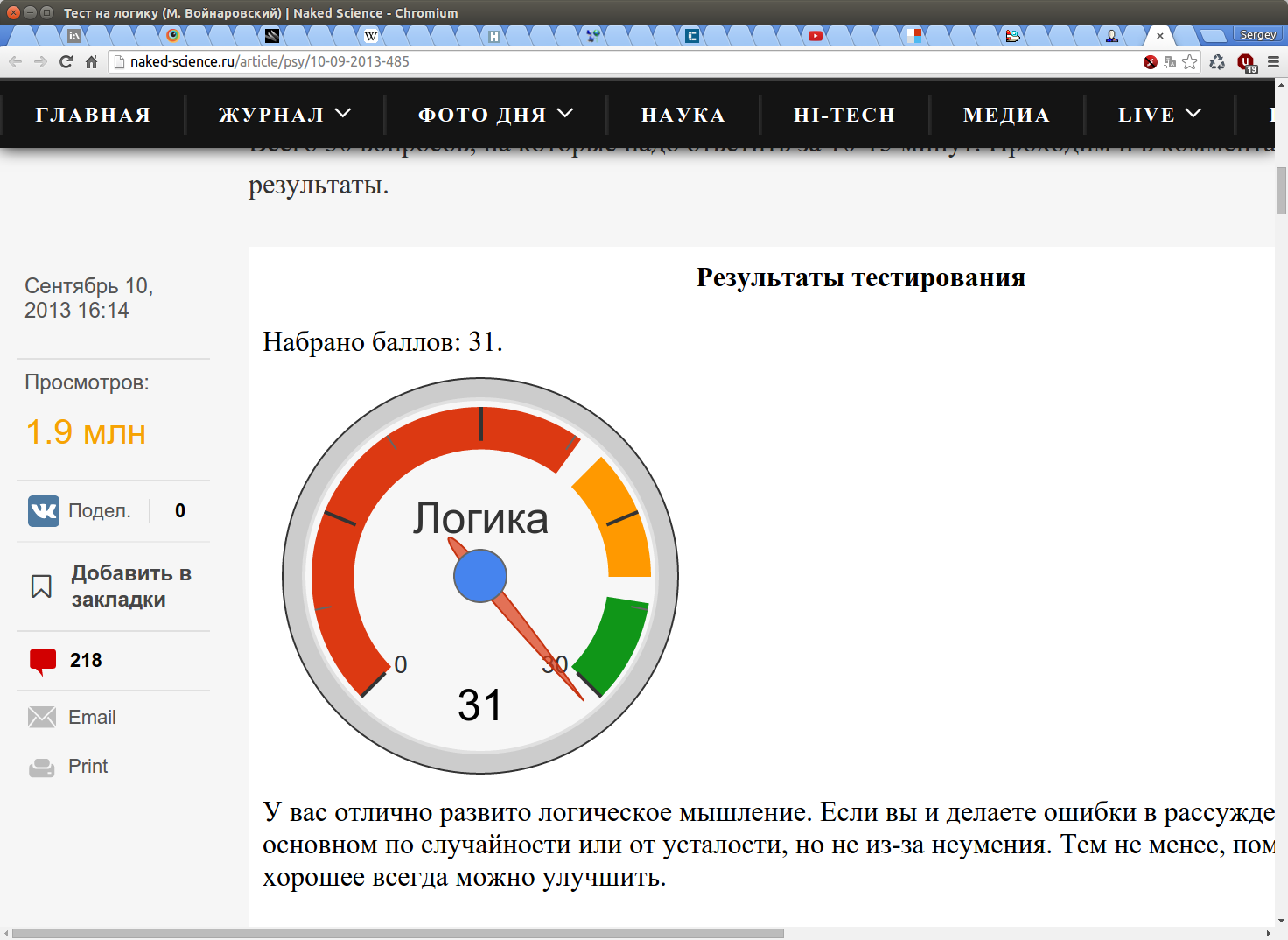Screen dimensions: 1288x940
Task: Click the large 31 value in gauge
Action: (x=480, y=705)
